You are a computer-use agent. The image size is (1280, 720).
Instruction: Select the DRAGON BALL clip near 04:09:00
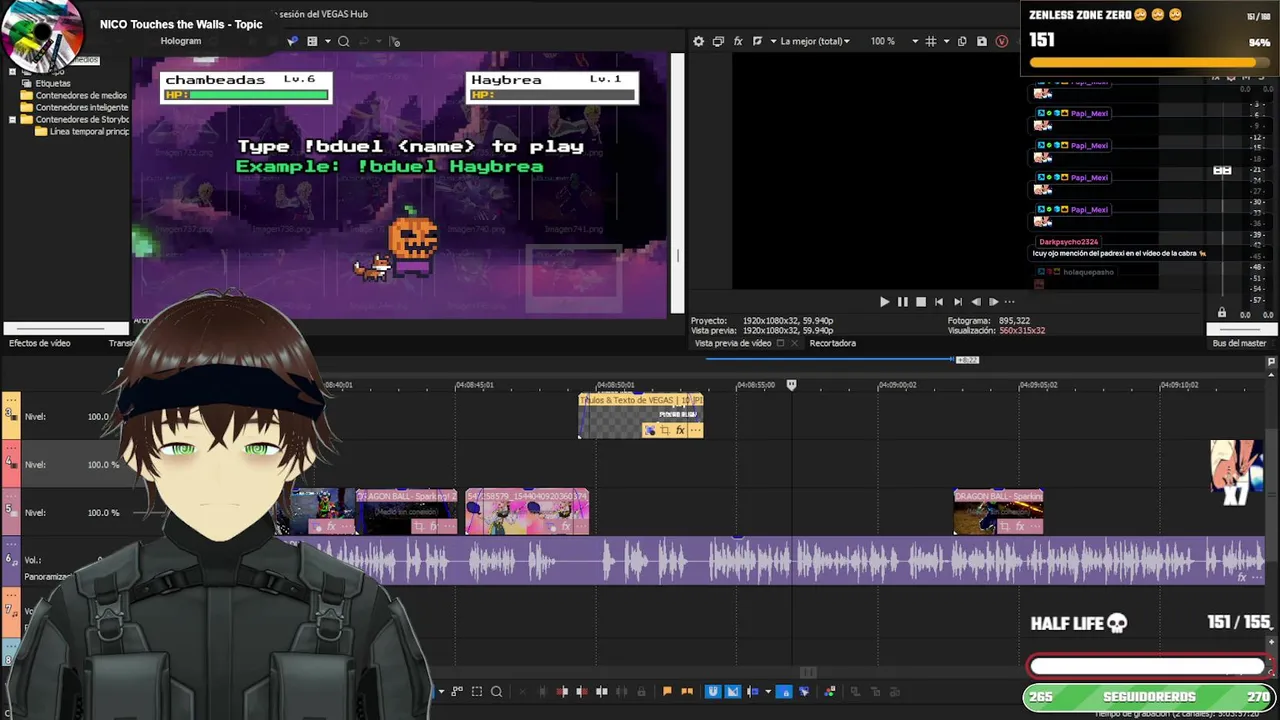[998, 511]
